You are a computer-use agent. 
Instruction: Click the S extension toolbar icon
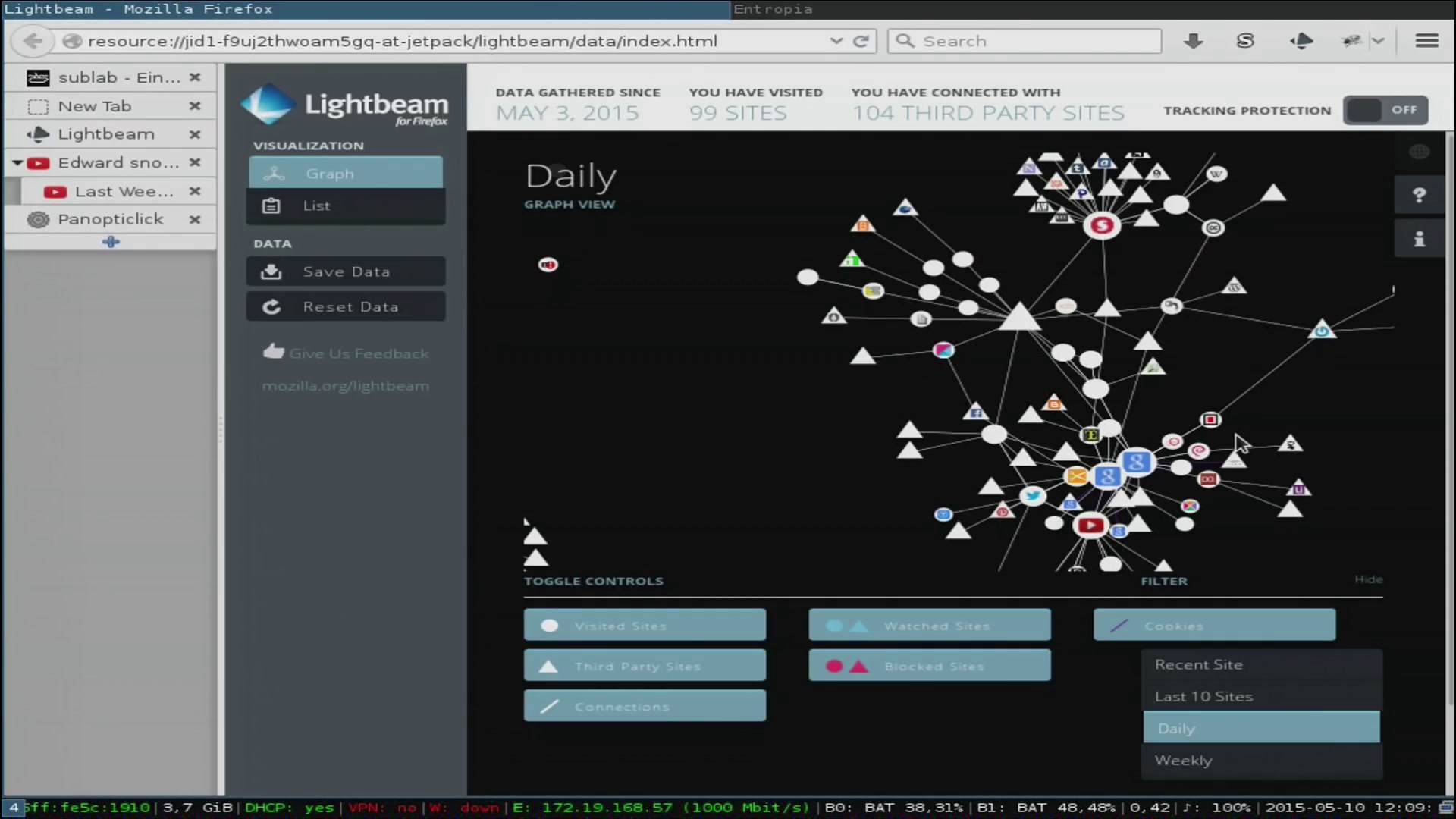click(x=1245, y=41)
